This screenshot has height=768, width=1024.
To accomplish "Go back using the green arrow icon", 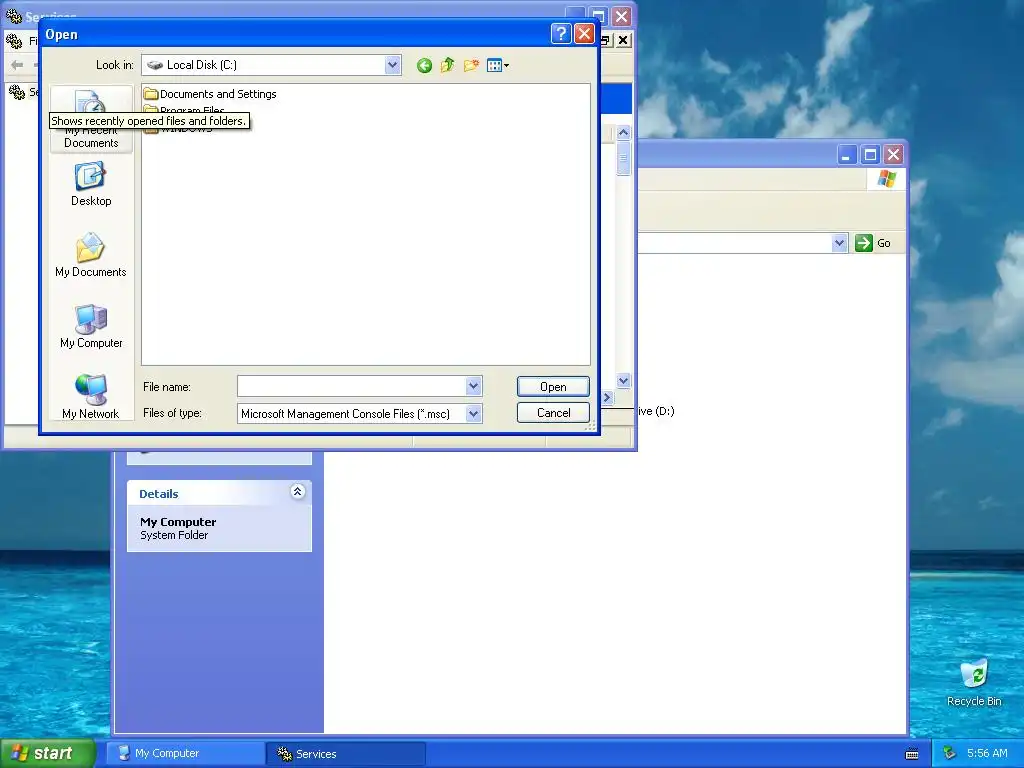I will pyautogui.click(x=424, y=65).
